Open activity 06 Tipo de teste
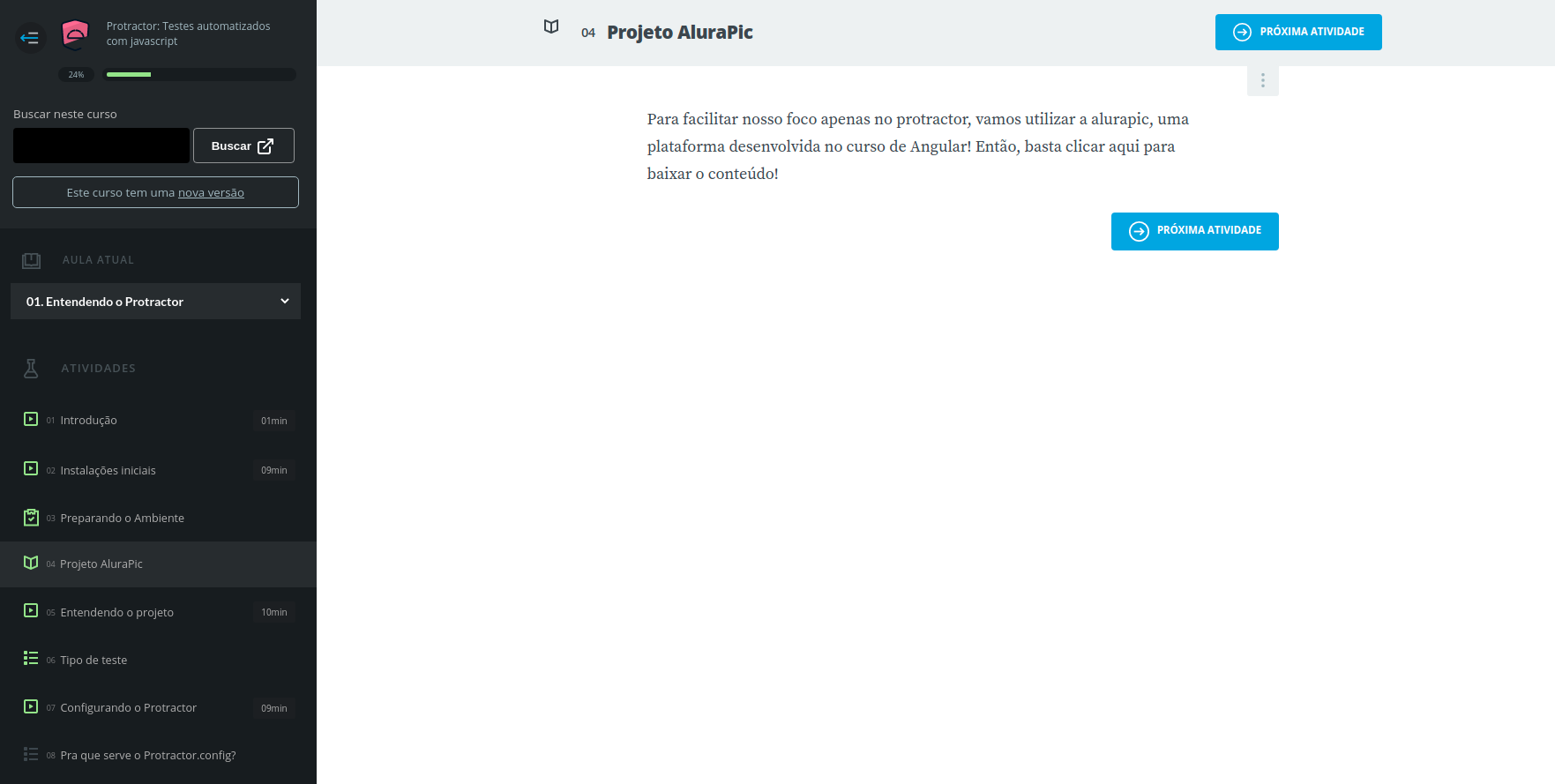Viewport: 1555px width, 784px height. [158, 660]
